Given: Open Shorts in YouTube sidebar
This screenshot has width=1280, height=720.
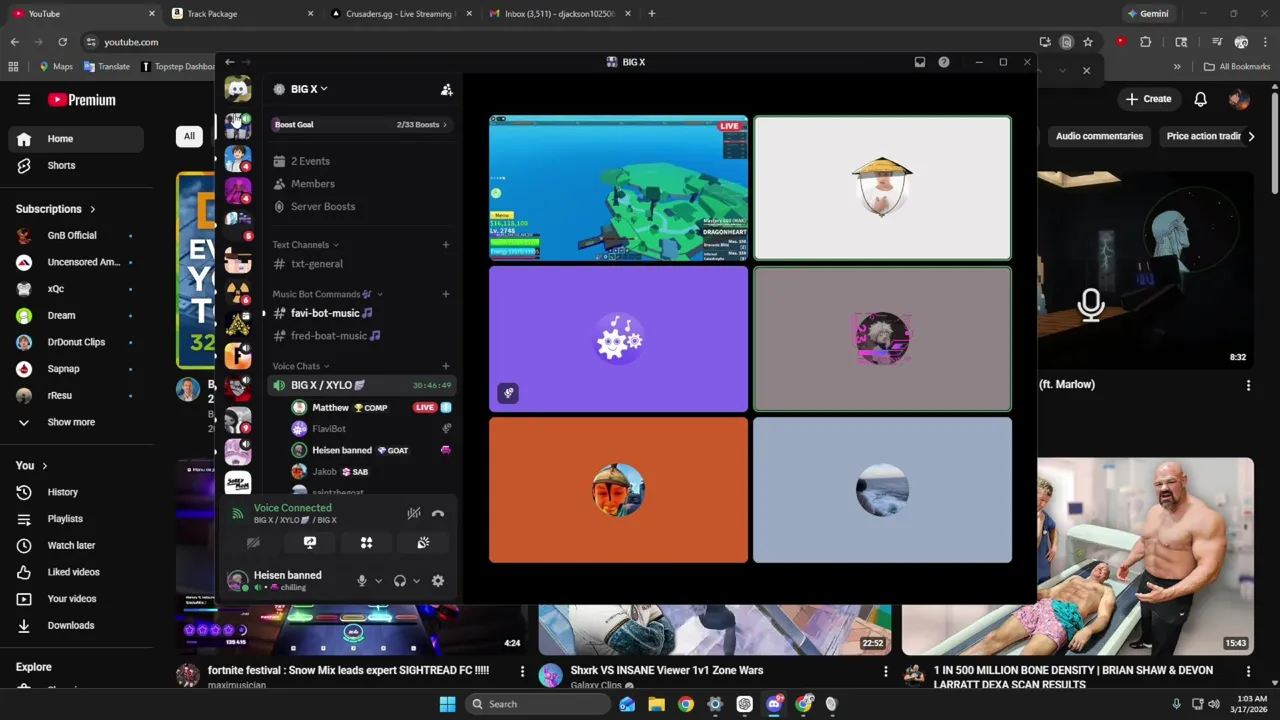Looking at the screenshot, I should (76, 166).
